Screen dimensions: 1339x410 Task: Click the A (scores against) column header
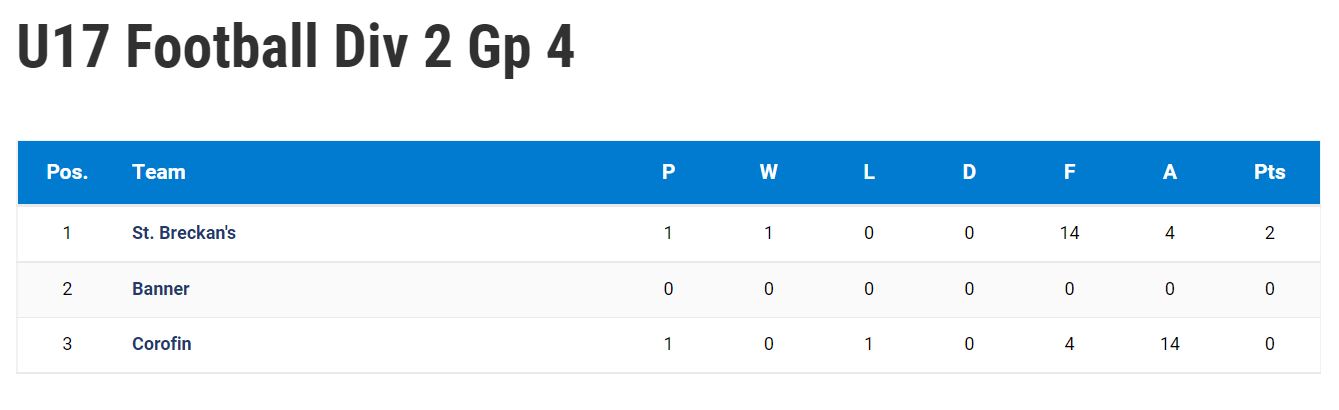coord(1170,172)
